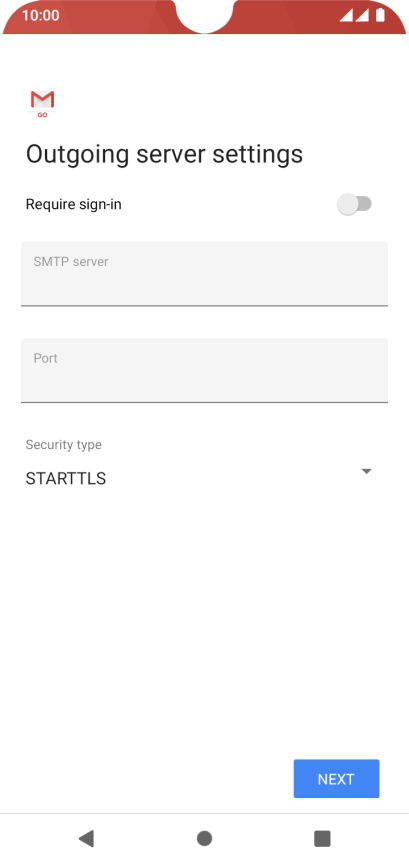The height and width of the screenshot is (864, 409).
Task: Tap the Gmail Go logo icon
Action: (x=42, y=104)
